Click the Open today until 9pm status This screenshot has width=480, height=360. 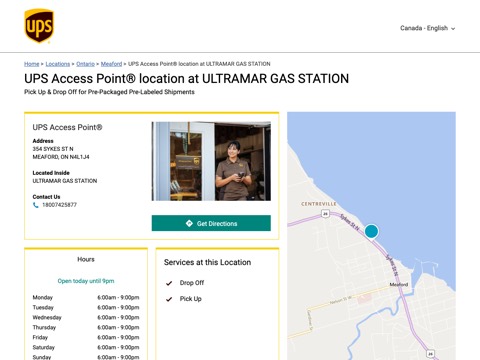(86, 281)
